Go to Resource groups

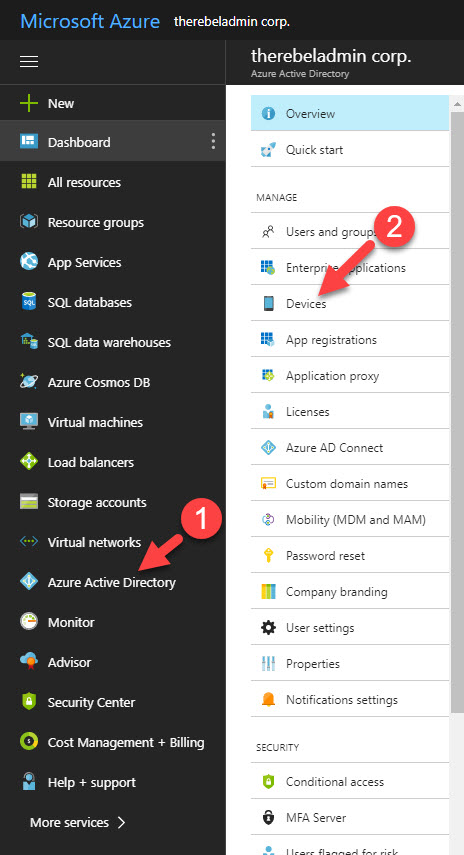pyautogui.click(x=96, y=222)
